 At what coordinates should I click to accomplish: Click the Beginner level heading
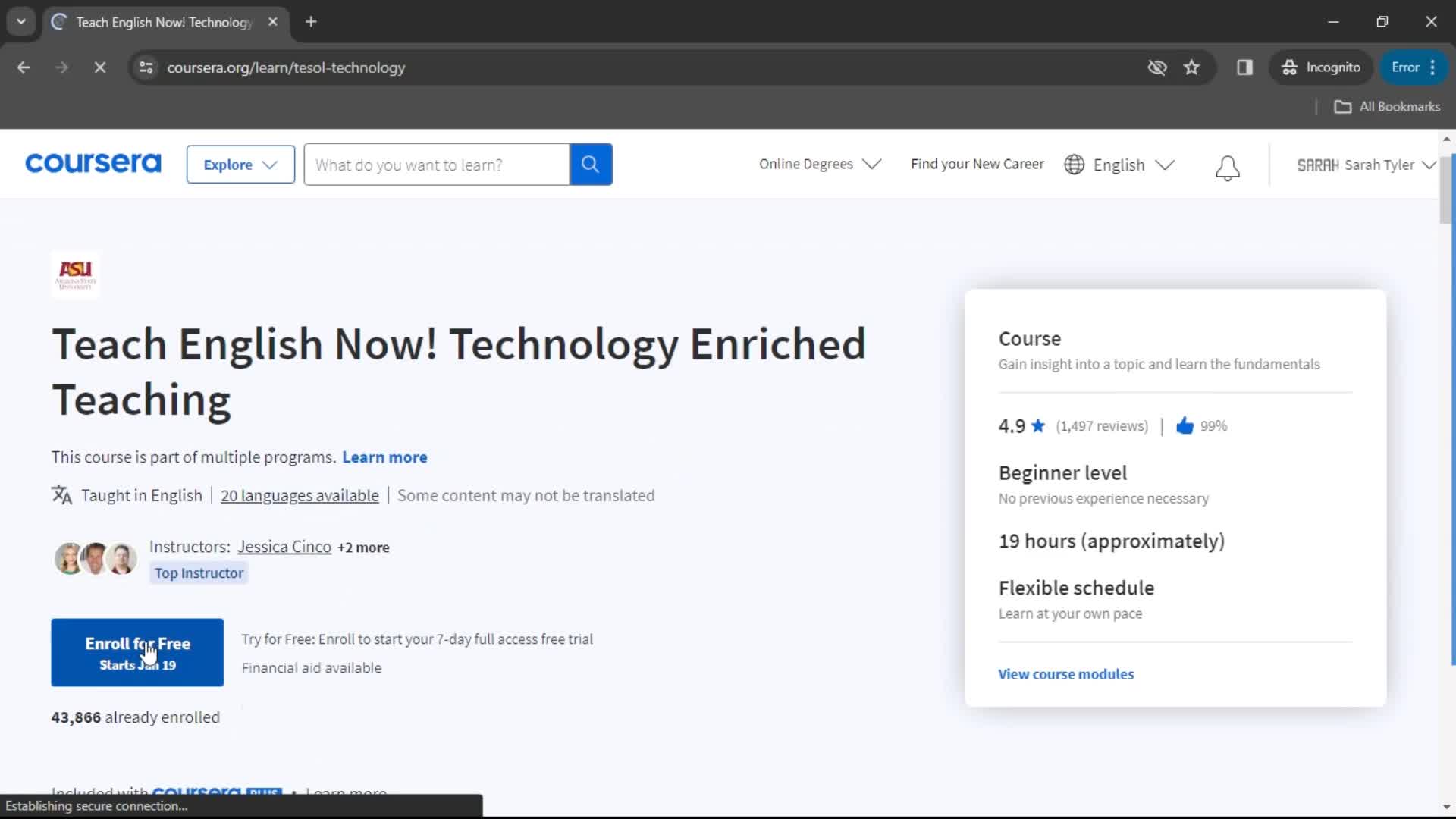[1062, 473]
